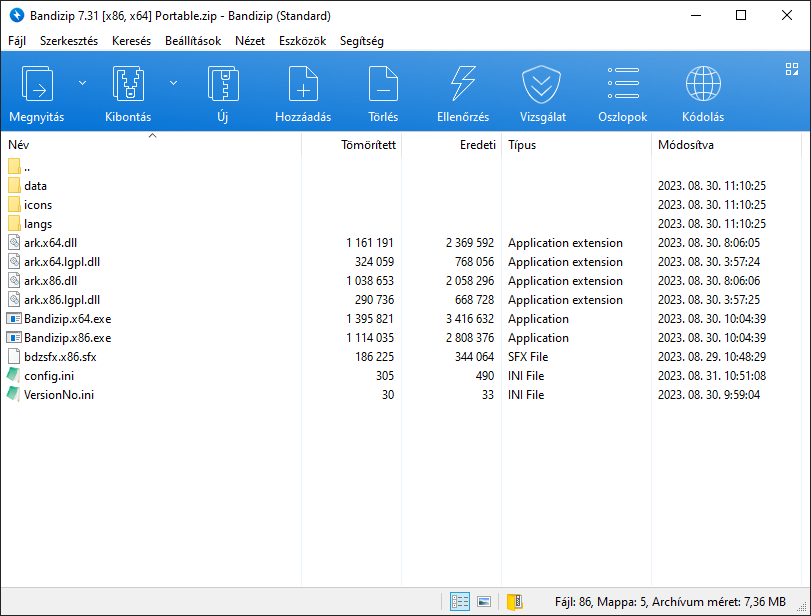Click the Hozzáadás (Add) toolbar icon
This screenshot has height=616, width=811.
click(303, 85)
